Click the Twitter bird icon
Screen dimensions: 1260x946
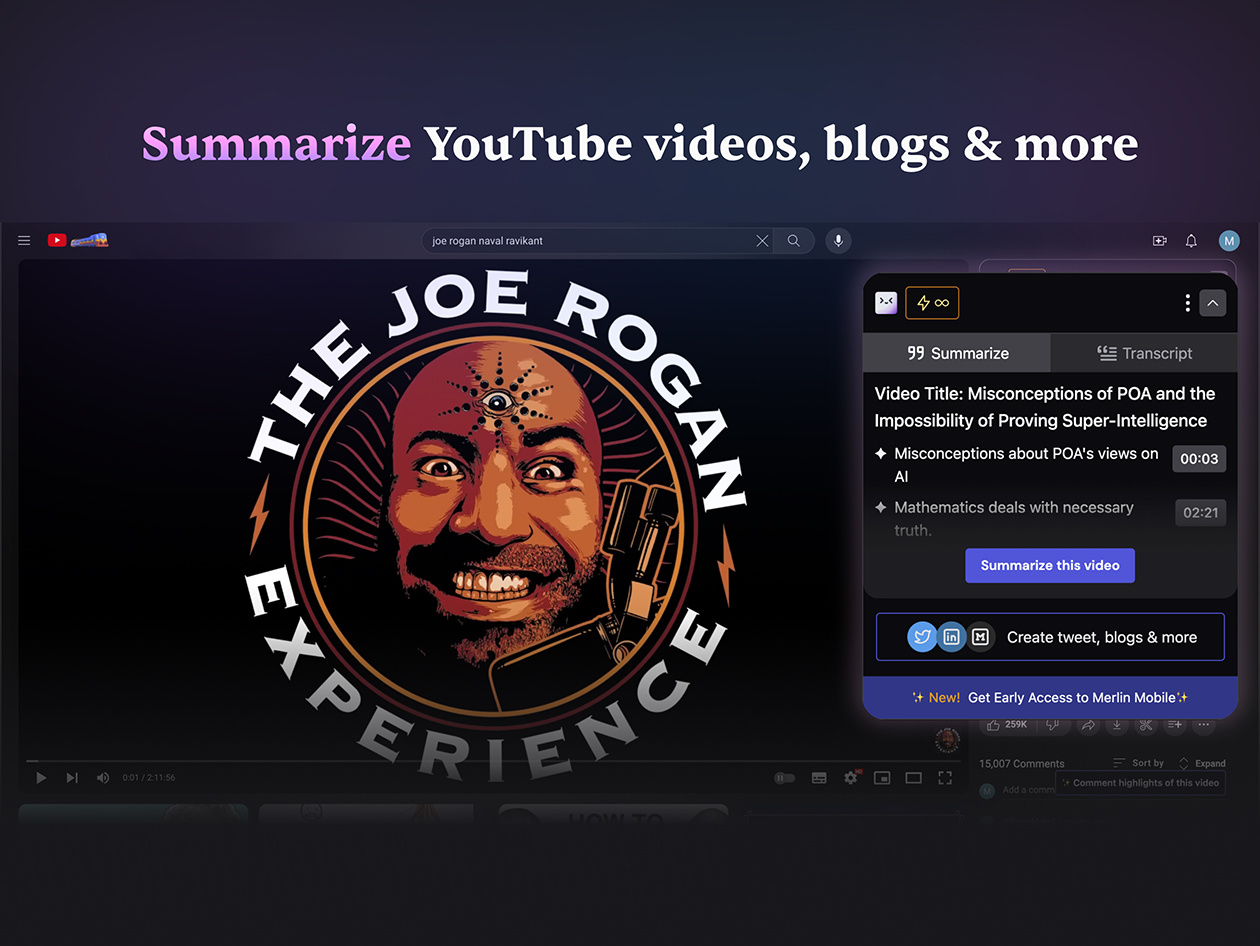[922, 637]
